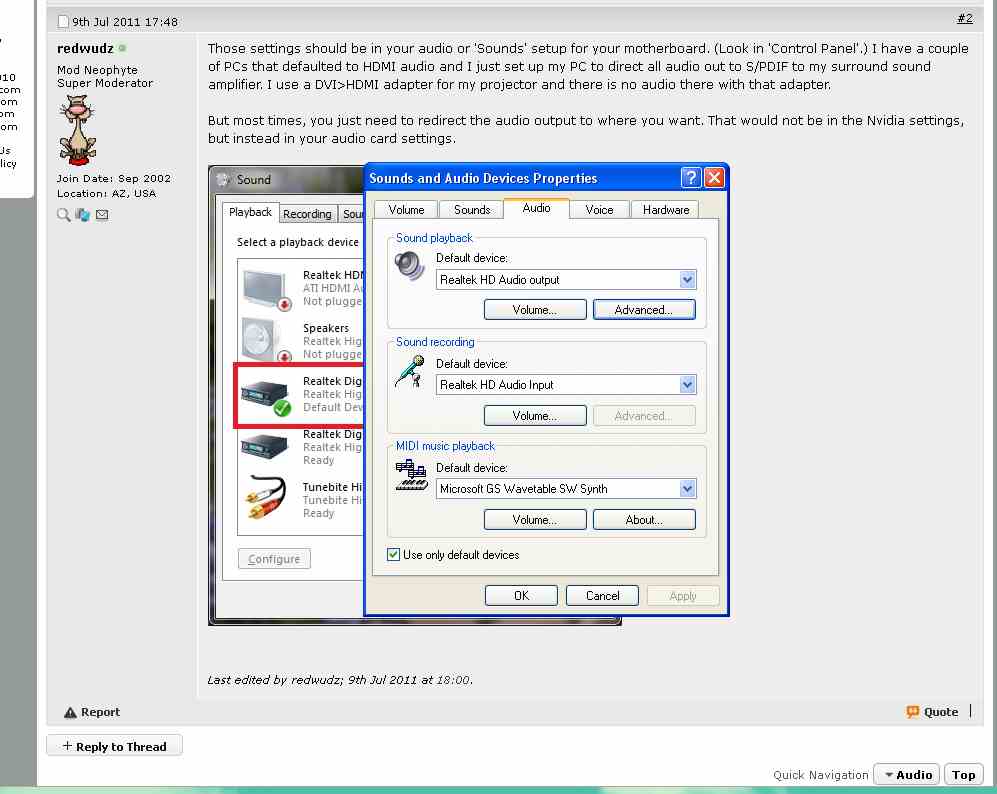Toggle 'Use only default devices' checkbox

[x=394, y=554]
